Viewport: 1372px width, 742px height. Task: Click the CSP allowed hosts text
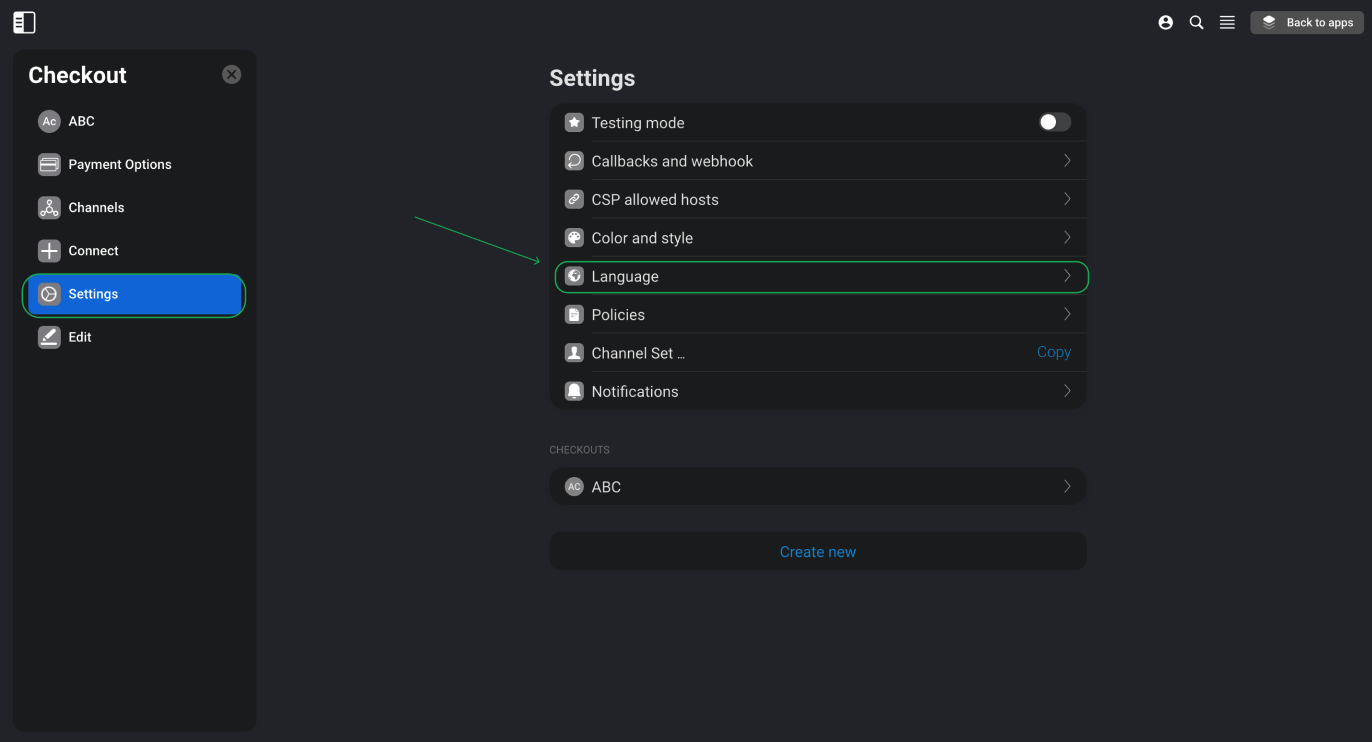655,200
